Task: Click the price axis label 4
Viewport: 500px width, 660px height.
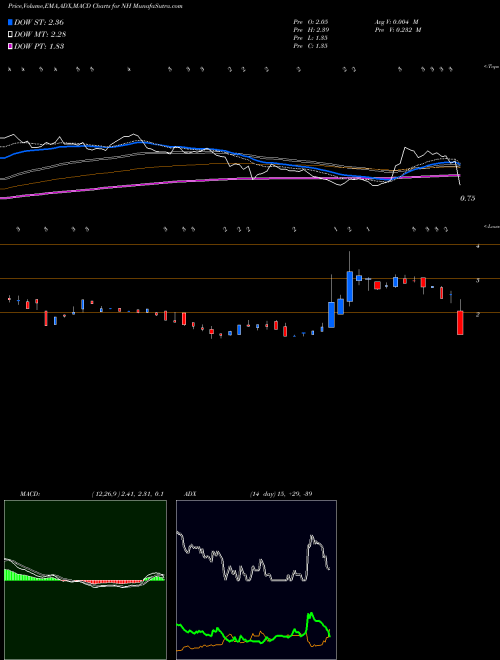Action: pos(477,246)
